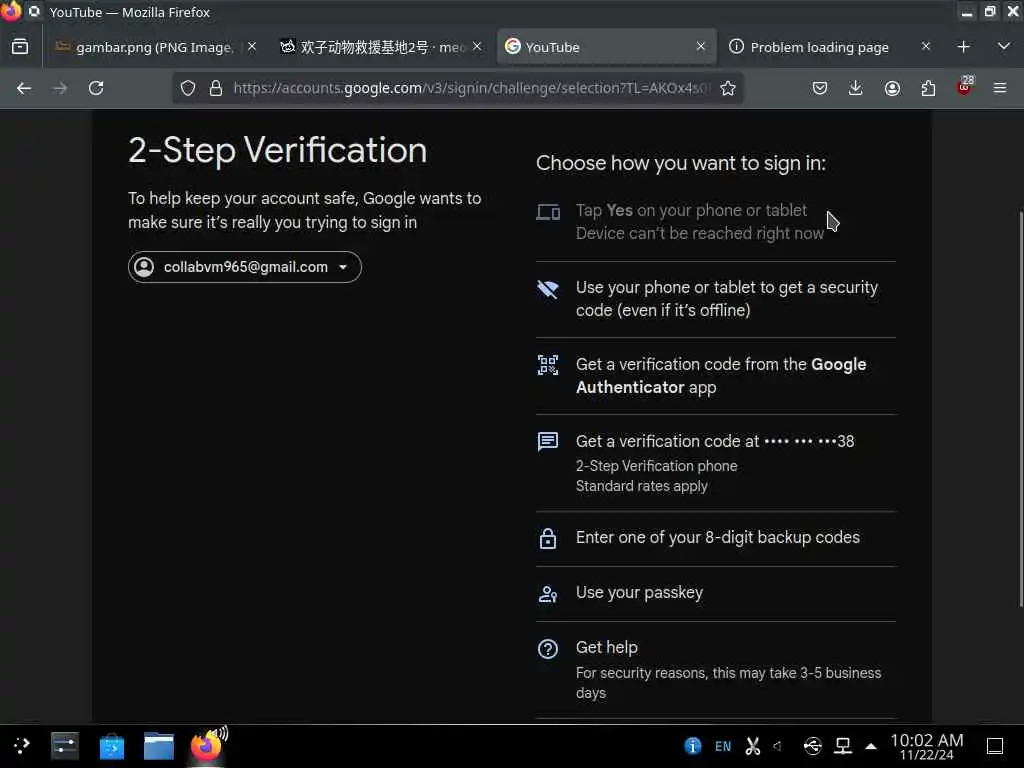Go back to the previous page
The width and height of the screenshot is (1024, 768).
point(24,88)
